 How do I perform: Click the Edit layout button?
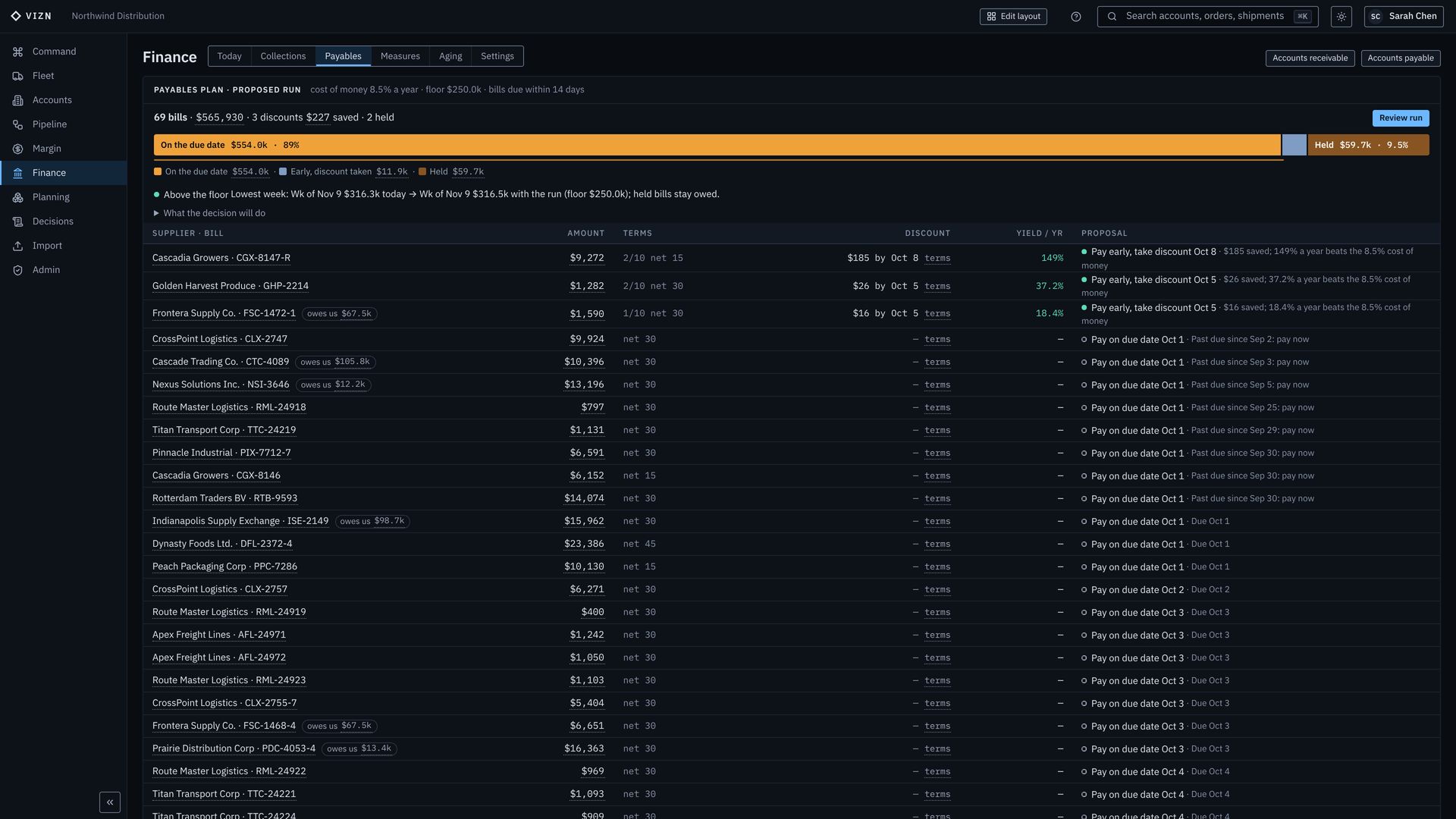click(1013, 17)
